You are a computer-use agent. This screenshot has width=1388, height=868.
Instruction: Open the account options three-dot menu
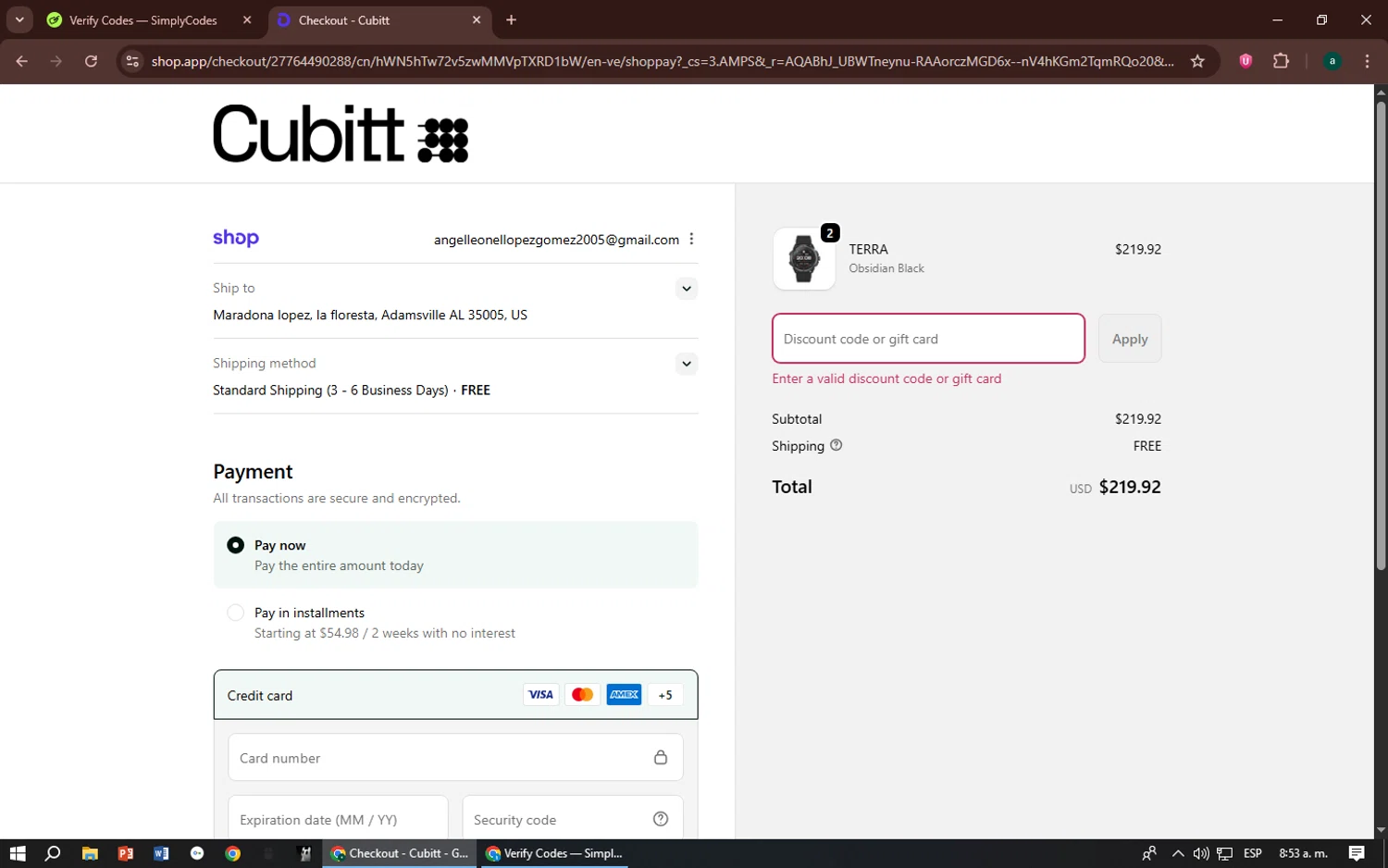pyautogui.click(x=691, y=239)
